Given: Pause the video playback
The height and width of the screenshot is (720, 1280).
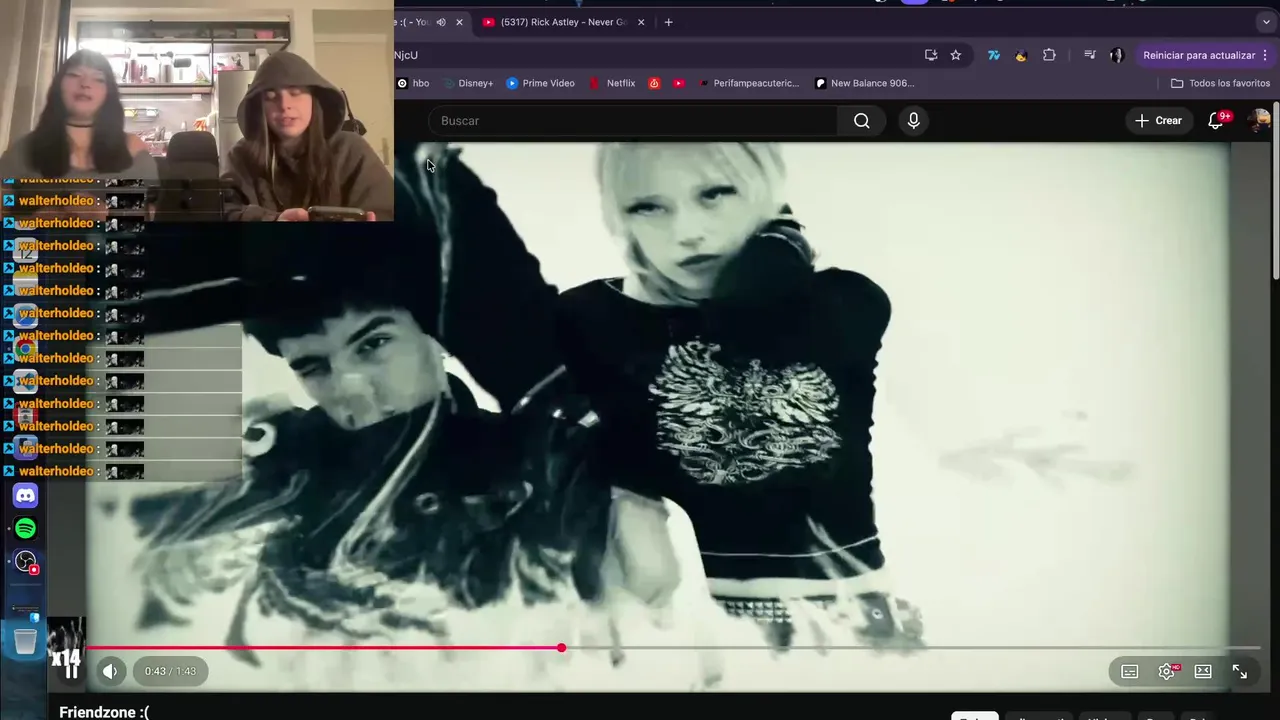Looking at the screenshot, I should [71, 671].
